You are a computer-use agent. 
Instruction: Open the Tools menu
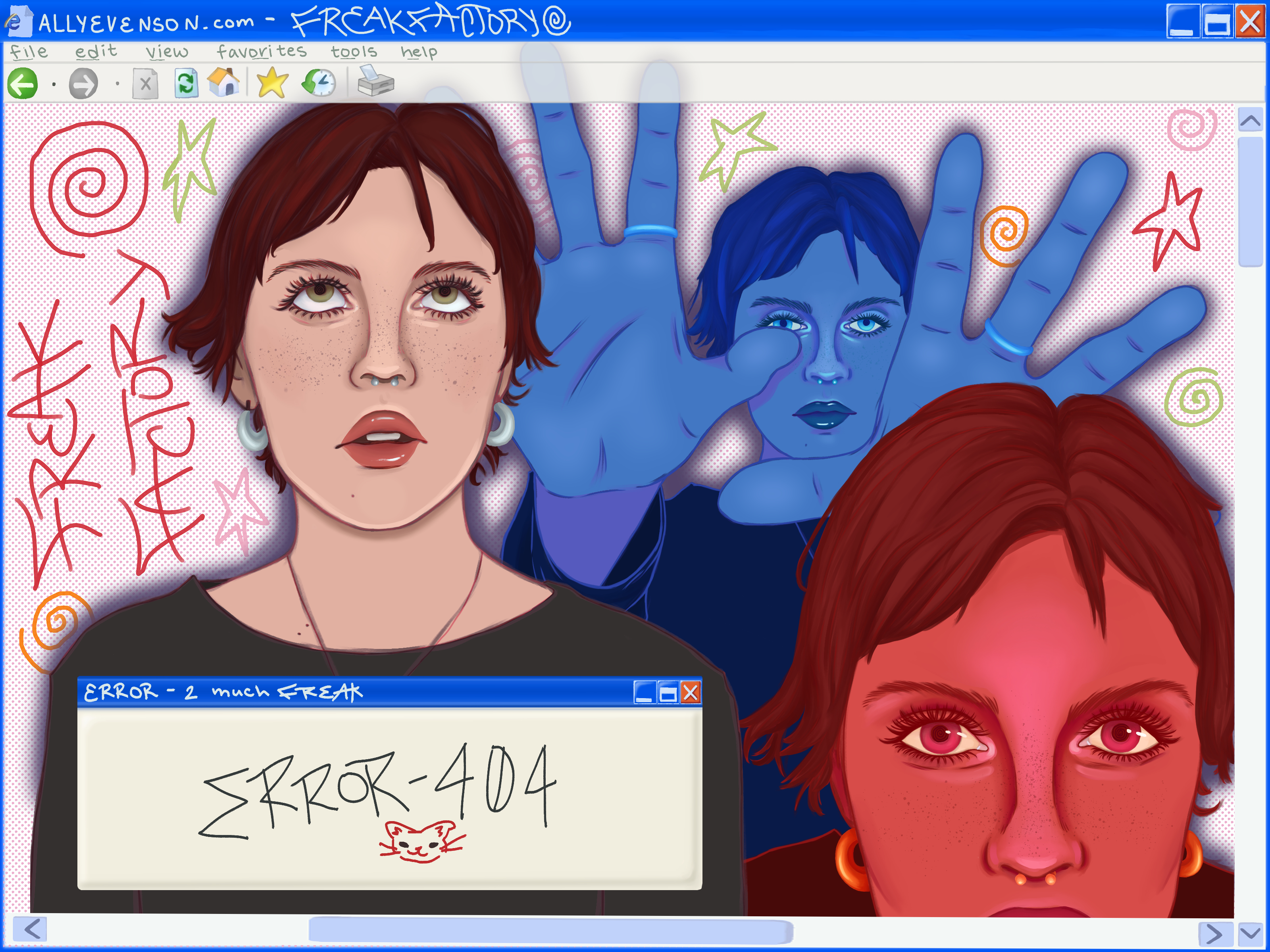click(354, 52)
